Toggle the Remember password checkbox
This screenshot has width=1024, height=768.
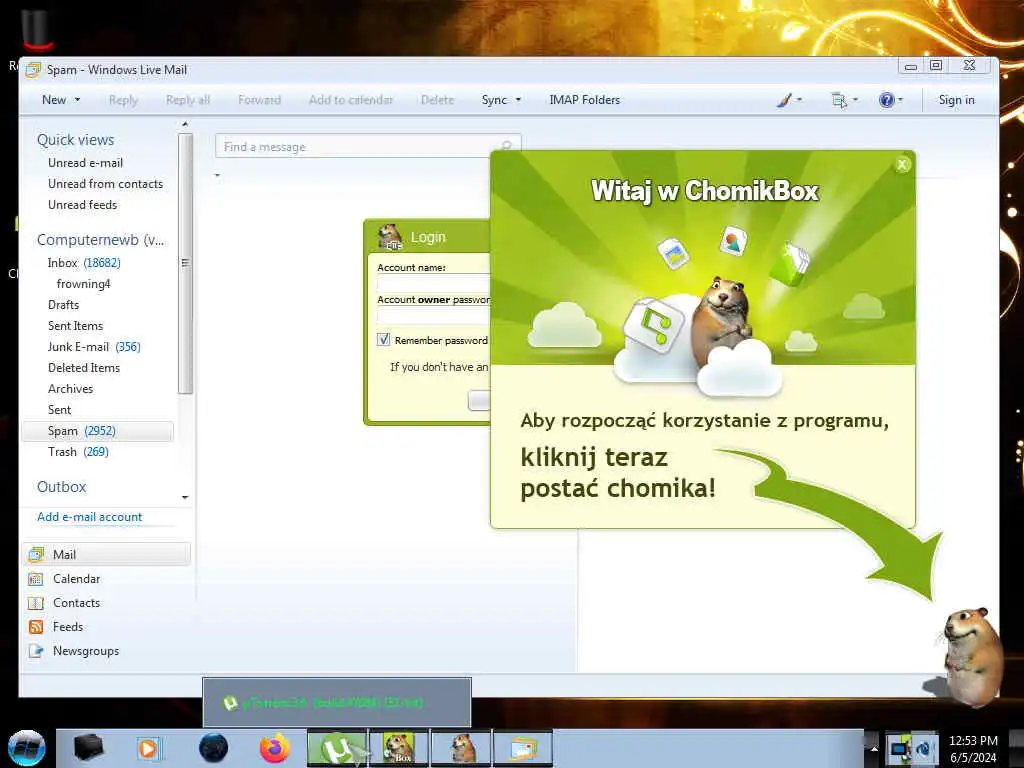click(x=383, y=340)
